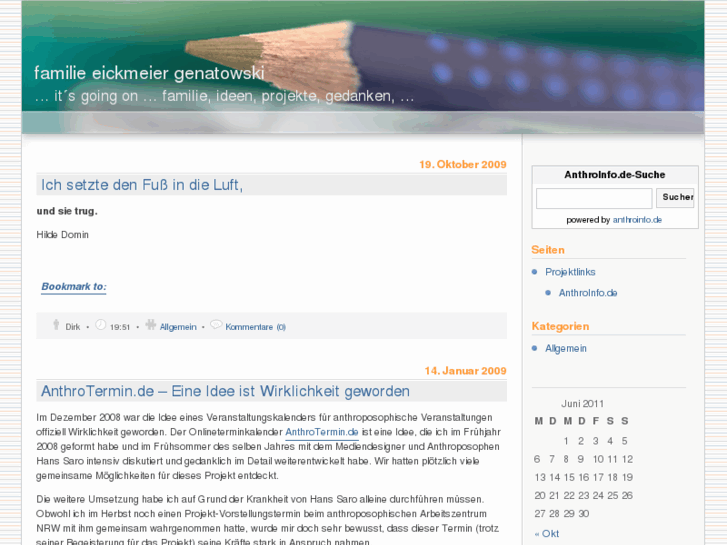Focus the AnthroInfo.de-Suche search field

(594, 198)
